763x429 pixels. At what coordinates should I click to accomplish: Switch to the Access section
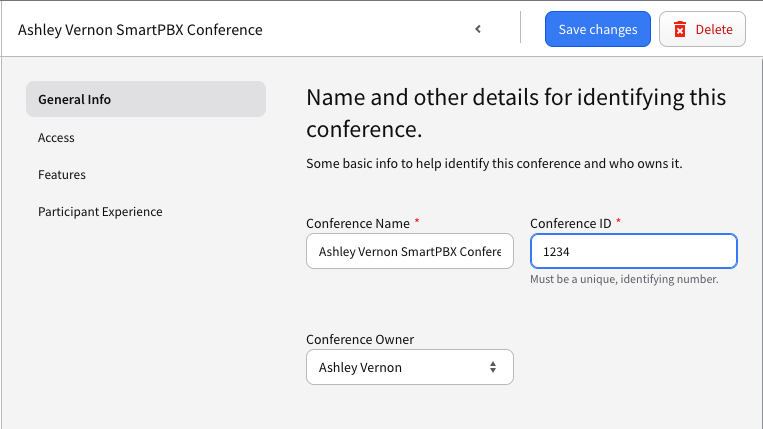(56, 138)
